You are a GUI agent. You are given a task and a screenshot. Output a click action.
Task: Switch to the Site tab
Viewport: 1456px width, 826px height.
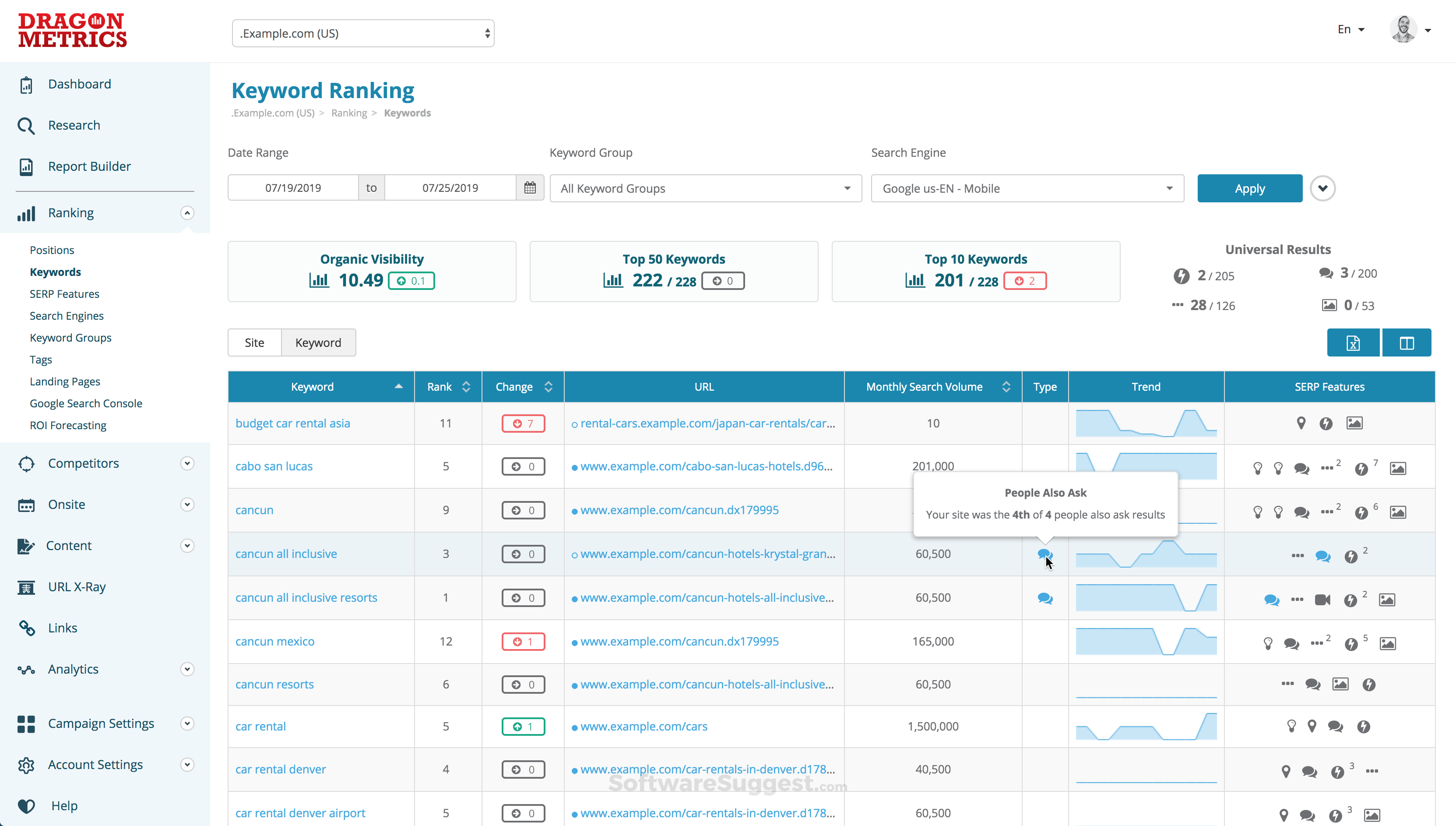point(254,342)
